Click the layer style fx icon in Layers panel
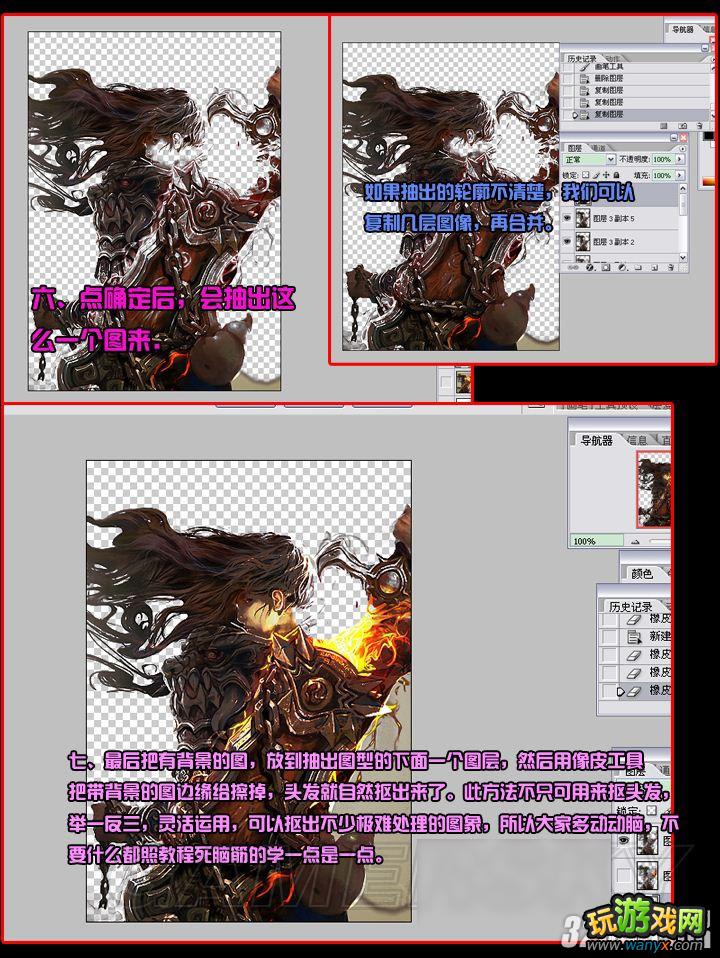The height and width of the screenshot is (958, 720). pos(590,268)
